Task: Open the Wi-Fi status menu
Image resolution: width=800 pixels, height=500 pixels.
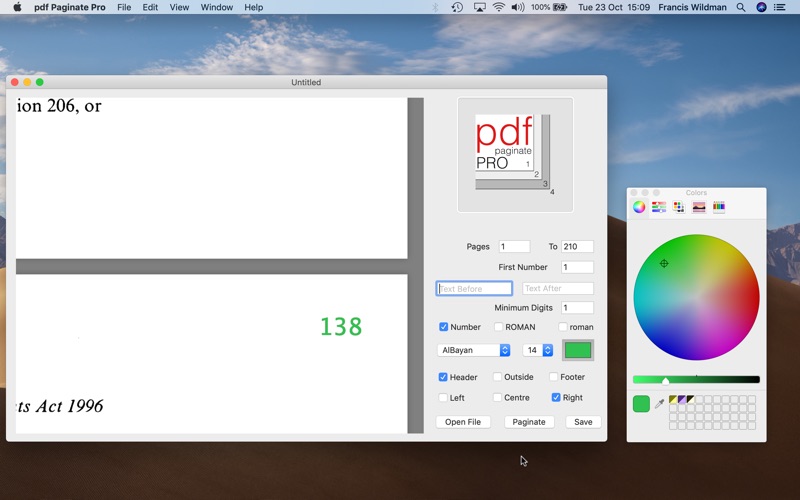Action: pyautogui.click(x=499, y=7)
